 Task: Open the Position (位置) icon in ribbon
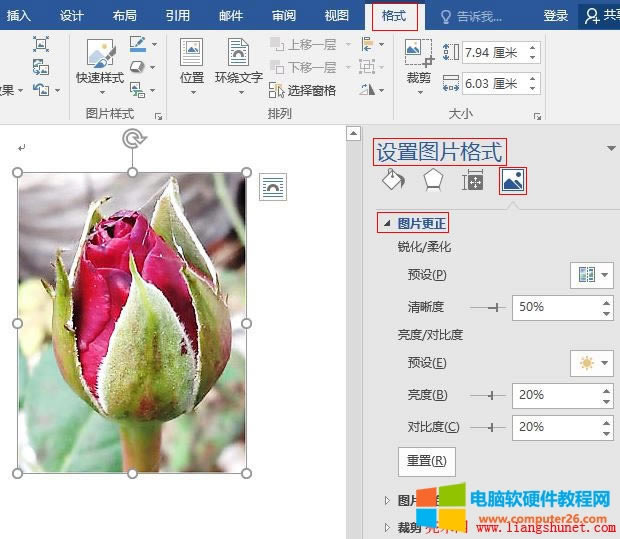(191, 54)
